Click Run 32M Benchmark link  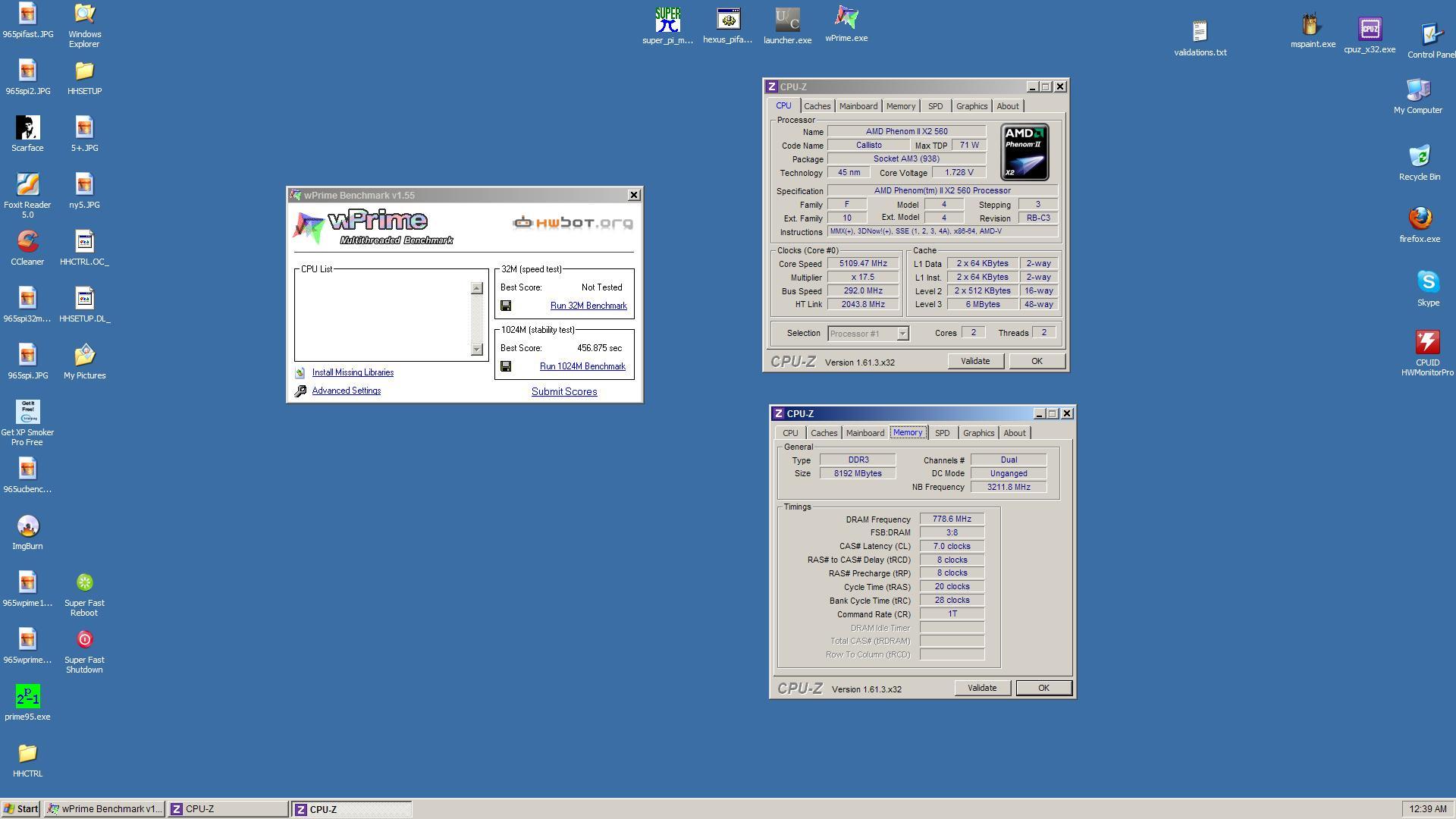click(588, 306)
